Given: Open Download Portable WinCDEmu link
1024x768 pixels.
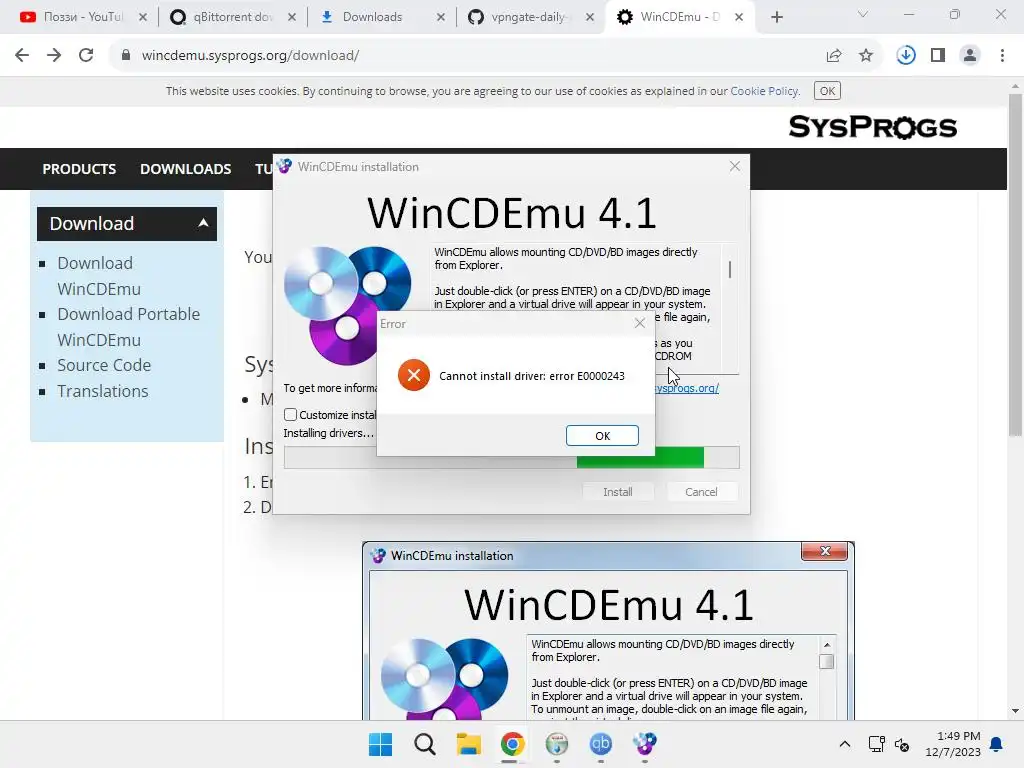Looking at the screenshot, I should coord(128,327).
